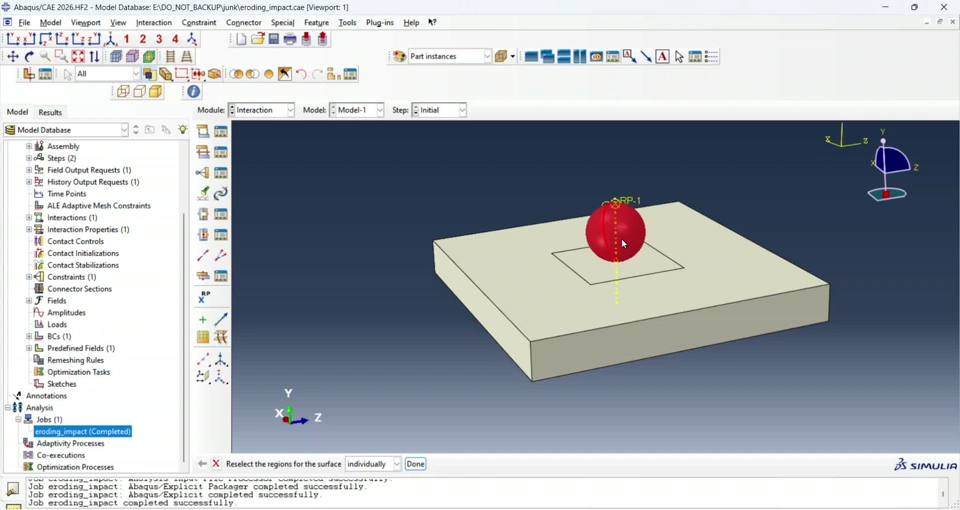This screenshot has width=960, height=510.
Task: Open the File menu
Action: 24,23
